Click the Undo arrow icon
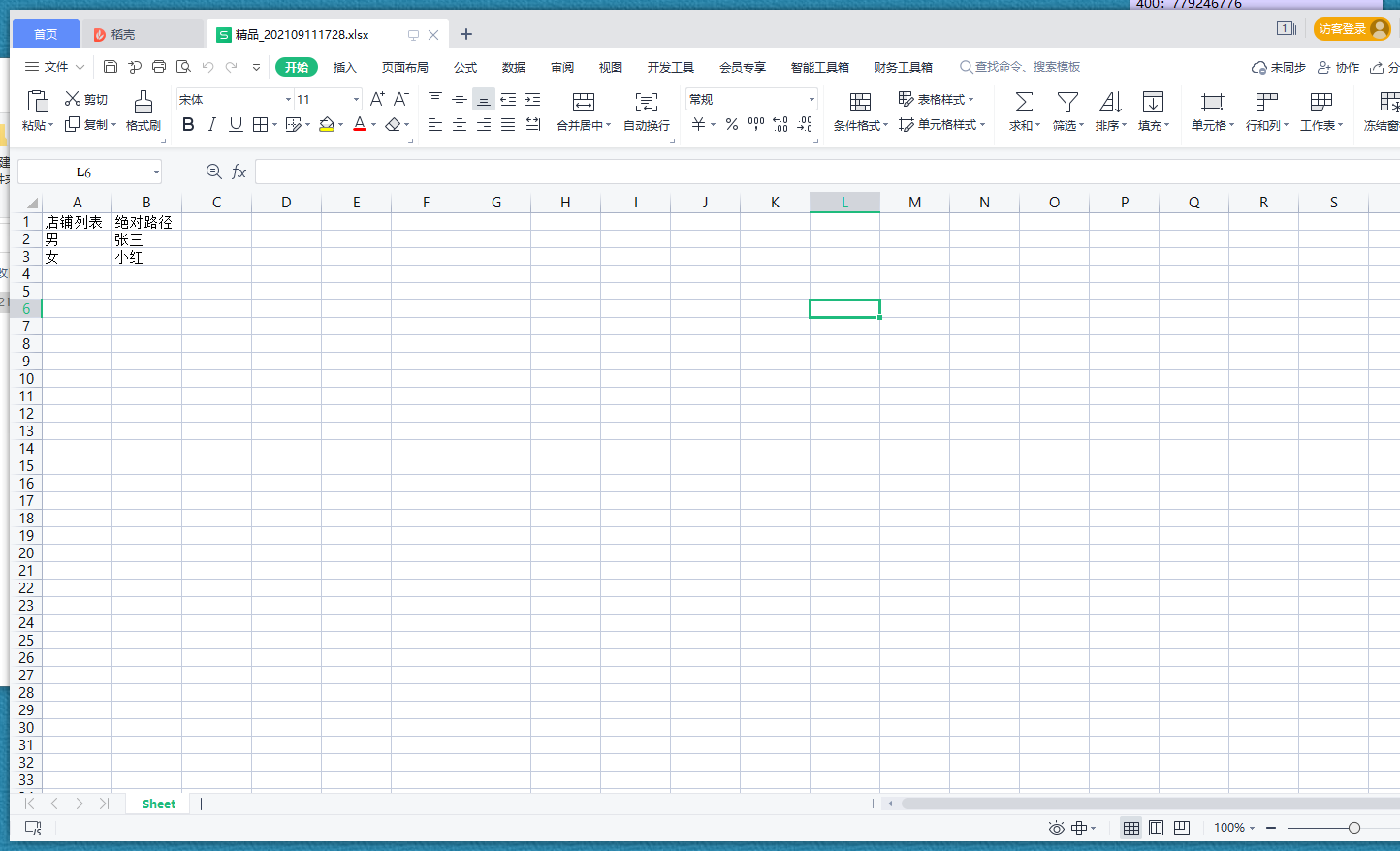Image resolution: width=1400 pixels, height=851 pixels. tap(207, 67)
